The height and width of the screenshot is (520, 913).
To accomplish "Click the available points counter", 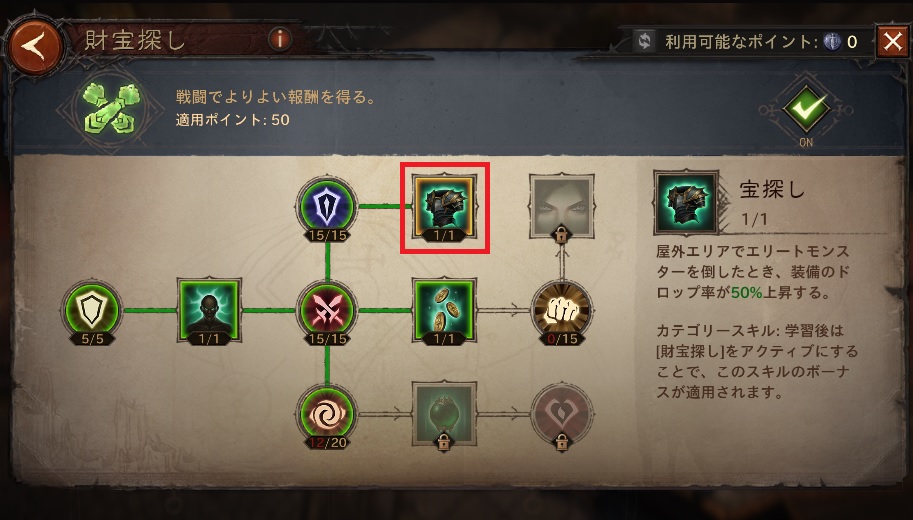I will coord(761,41).
